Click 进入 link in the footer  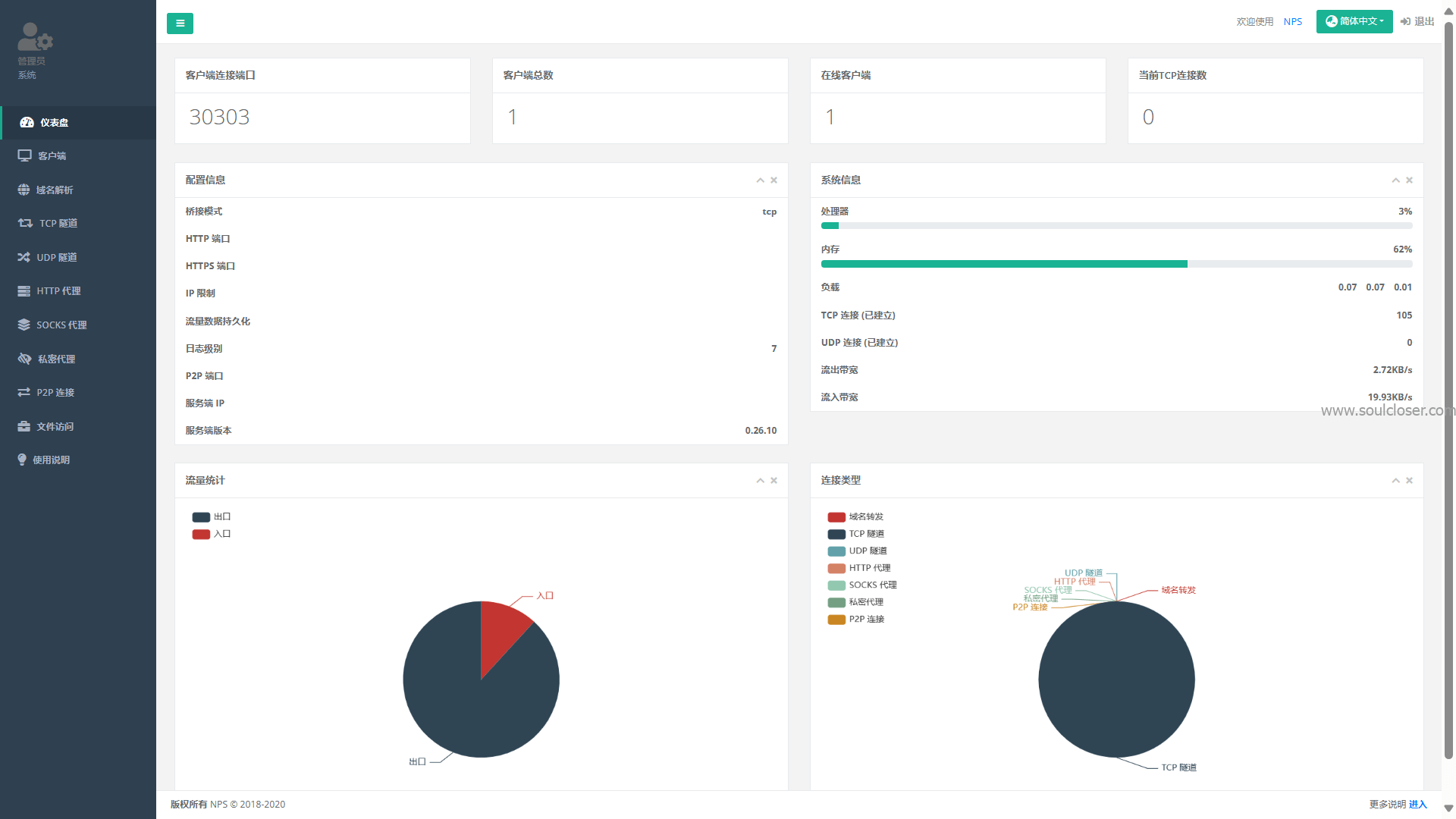[1419, 804]
